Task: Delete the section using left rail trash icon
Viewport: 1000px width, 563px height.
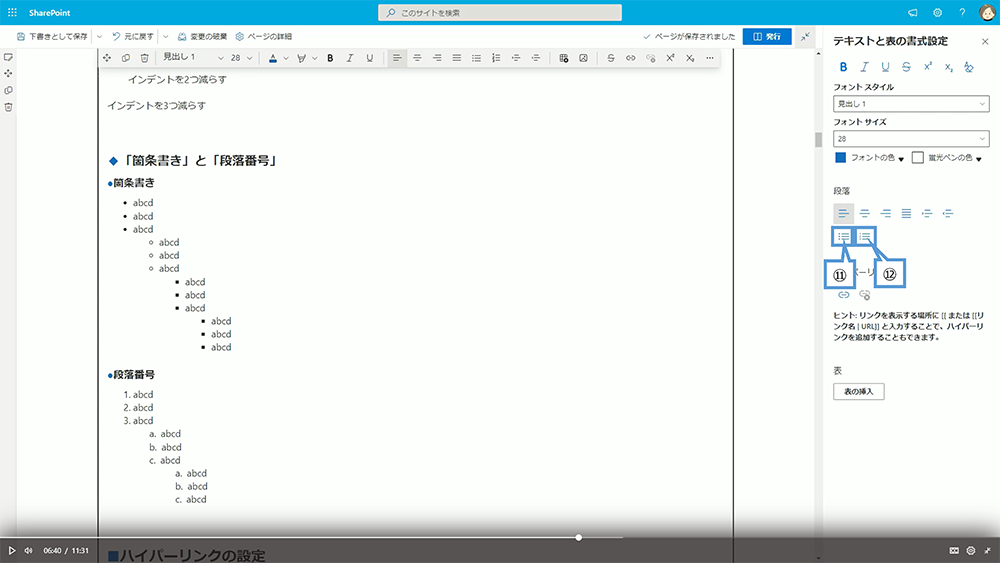Action: coord(8,107)
